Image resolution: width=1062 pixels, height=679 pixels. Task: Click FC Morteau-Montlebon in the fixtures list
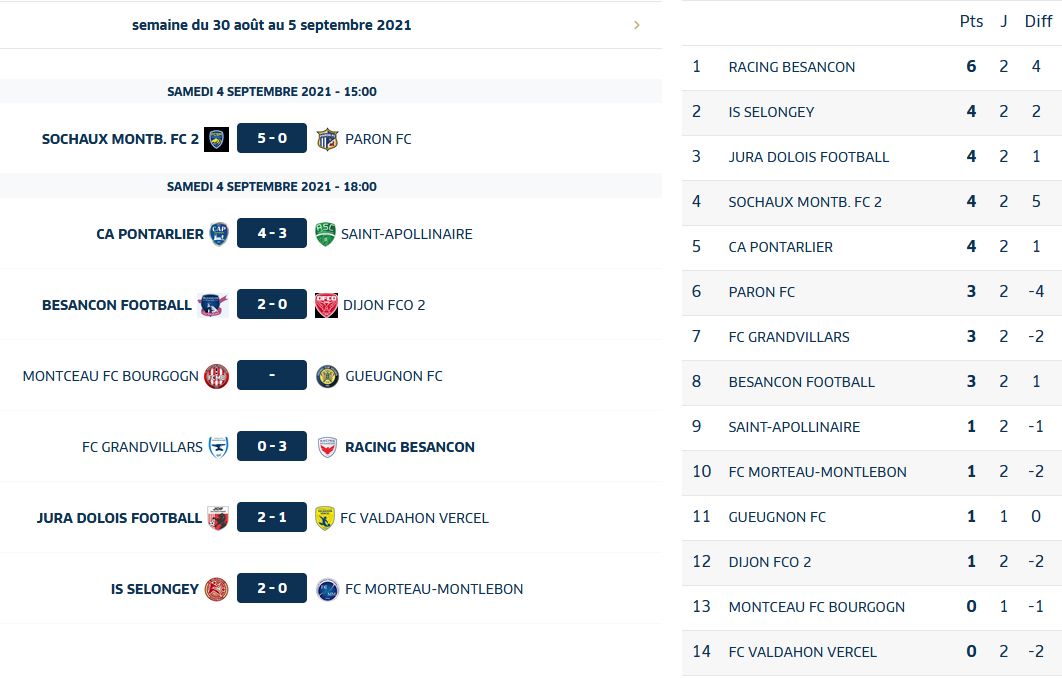[434, 589]
